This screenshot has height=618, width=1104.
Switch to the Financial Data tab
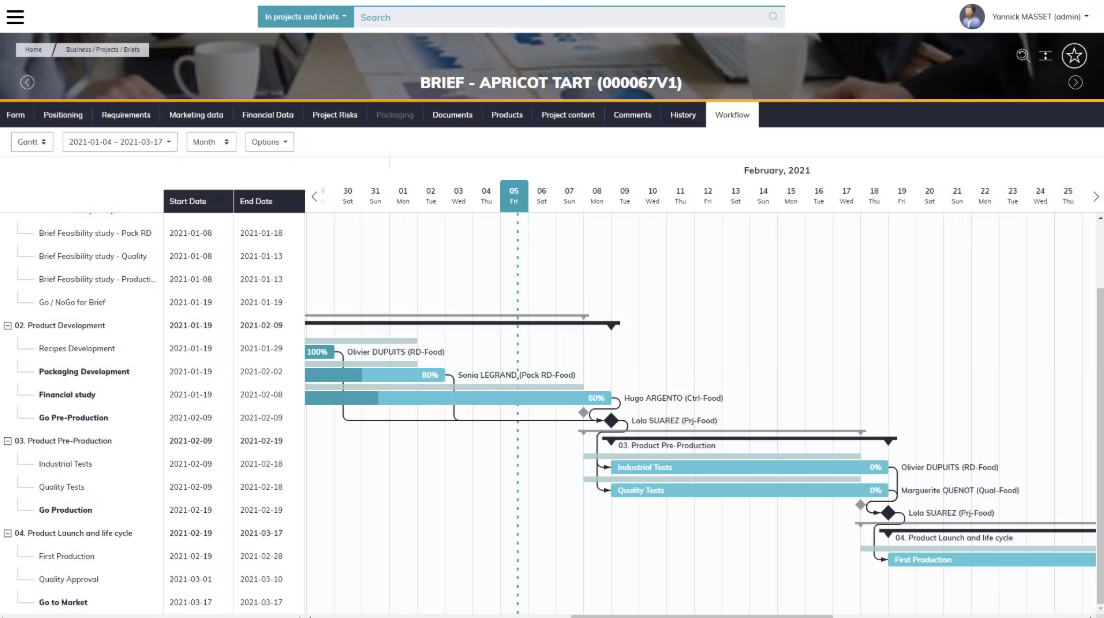click(268, 115)
